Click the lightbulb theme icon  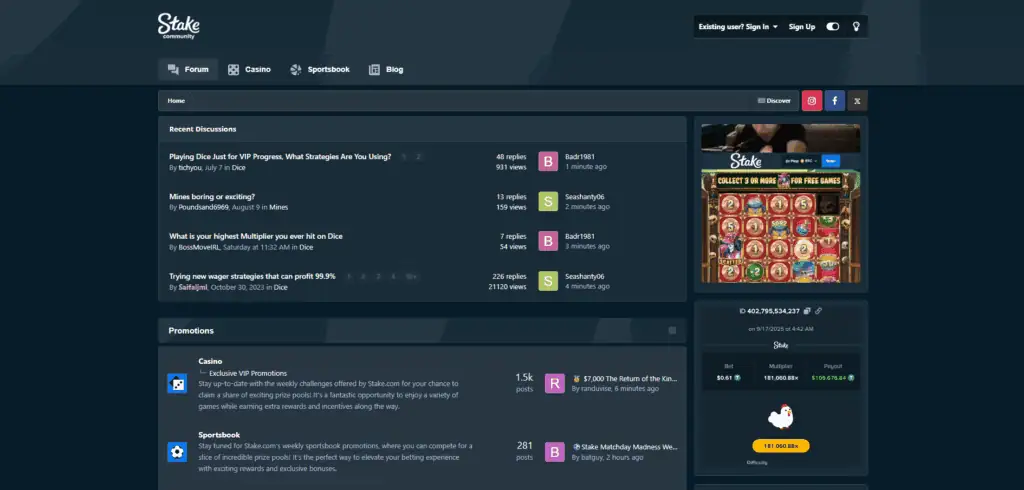[856, 27]
